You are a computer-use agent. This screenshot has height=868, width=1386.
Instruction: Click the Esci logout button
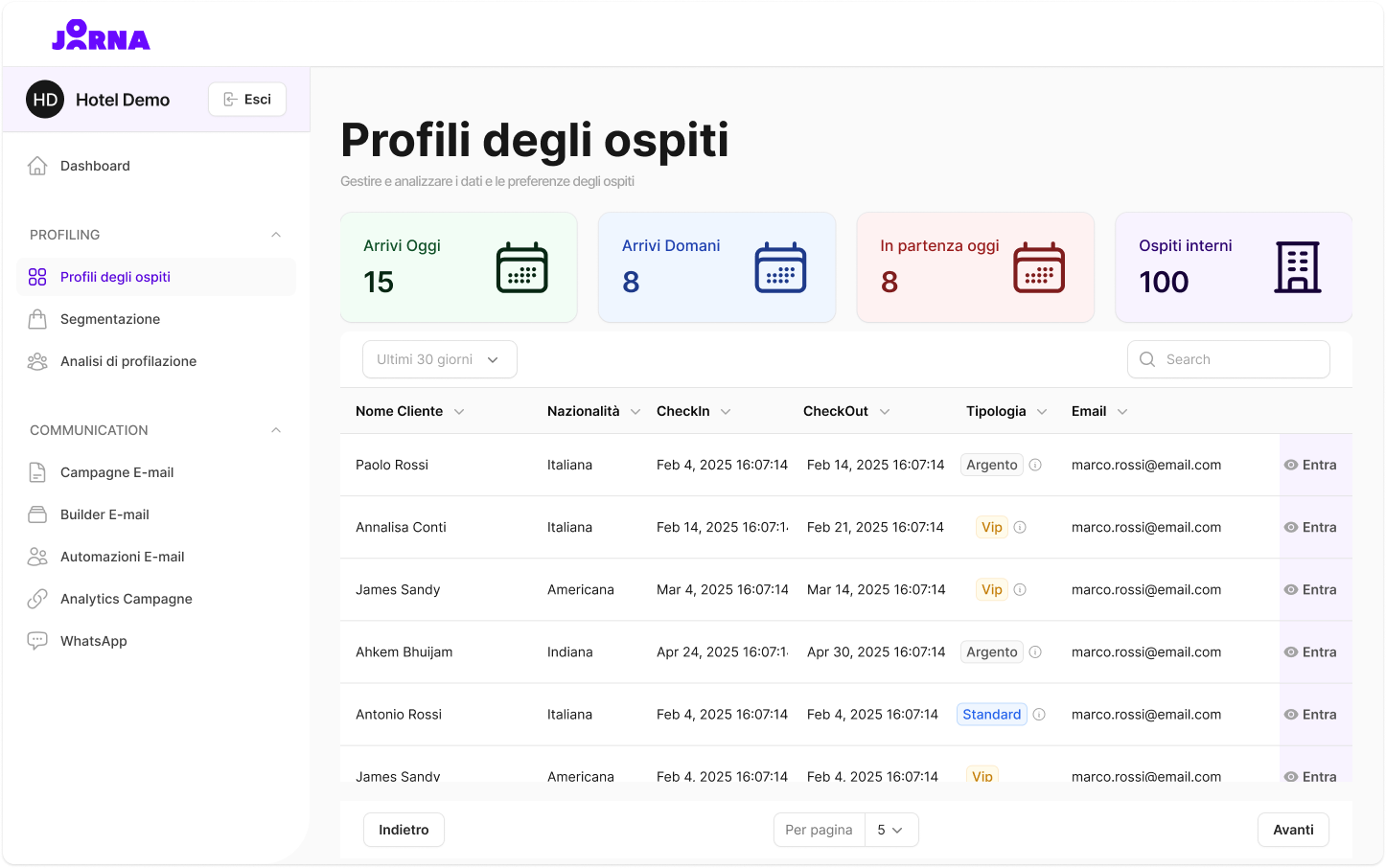pyautogui.click(x=246, y=99)
